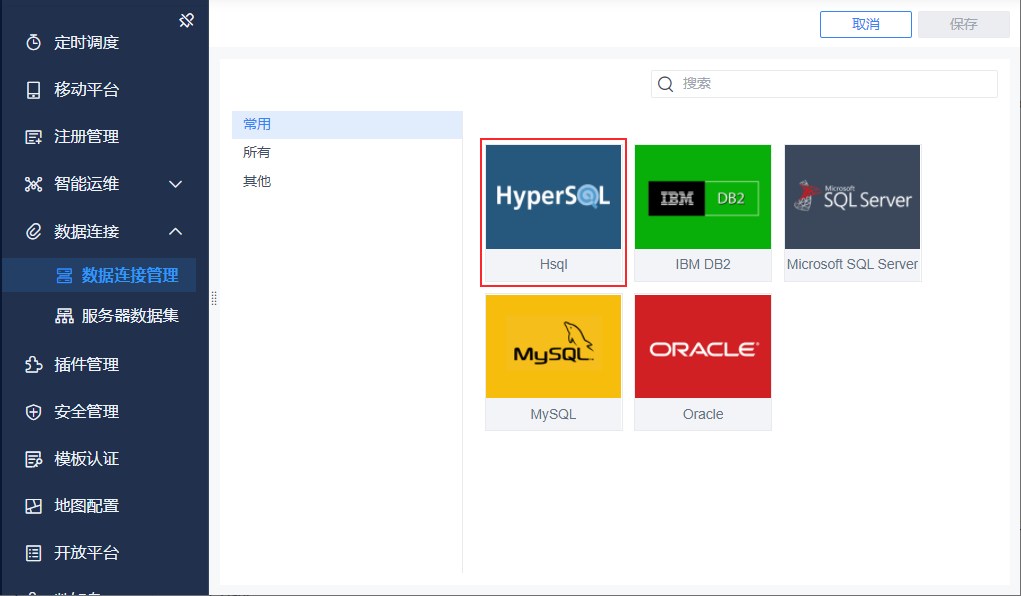Click the Hsql label text
The width and height of the screenshot is (1021, 596).
(x=553, y=264)
